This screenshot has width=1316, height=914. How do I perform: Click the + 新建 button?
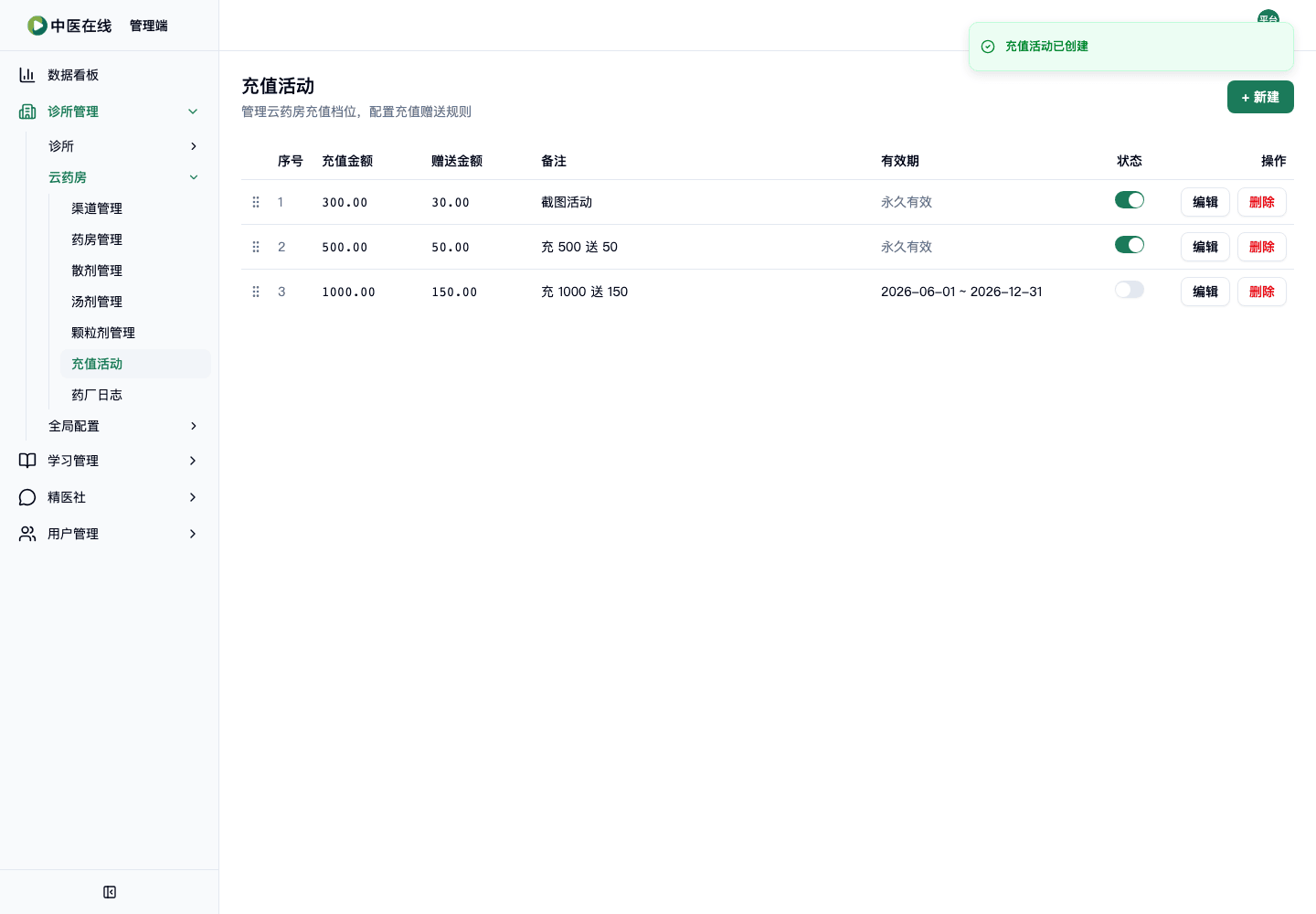tap(1260, 97)
